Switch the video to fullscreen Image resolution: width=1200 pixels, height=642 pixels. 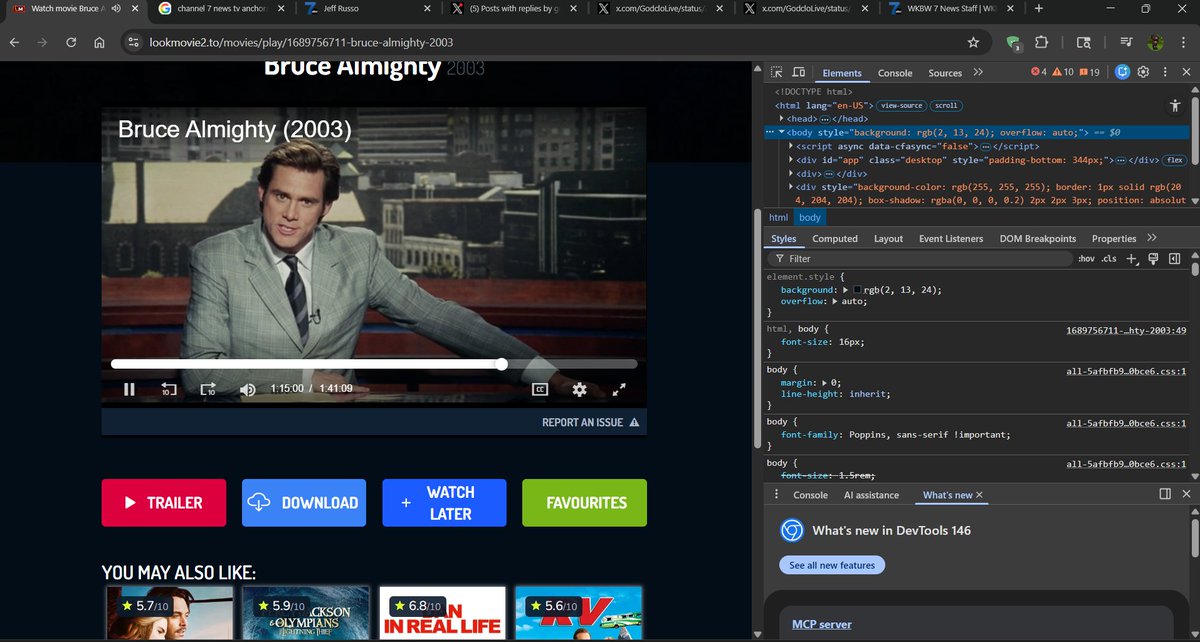click(x=619, y=389)
